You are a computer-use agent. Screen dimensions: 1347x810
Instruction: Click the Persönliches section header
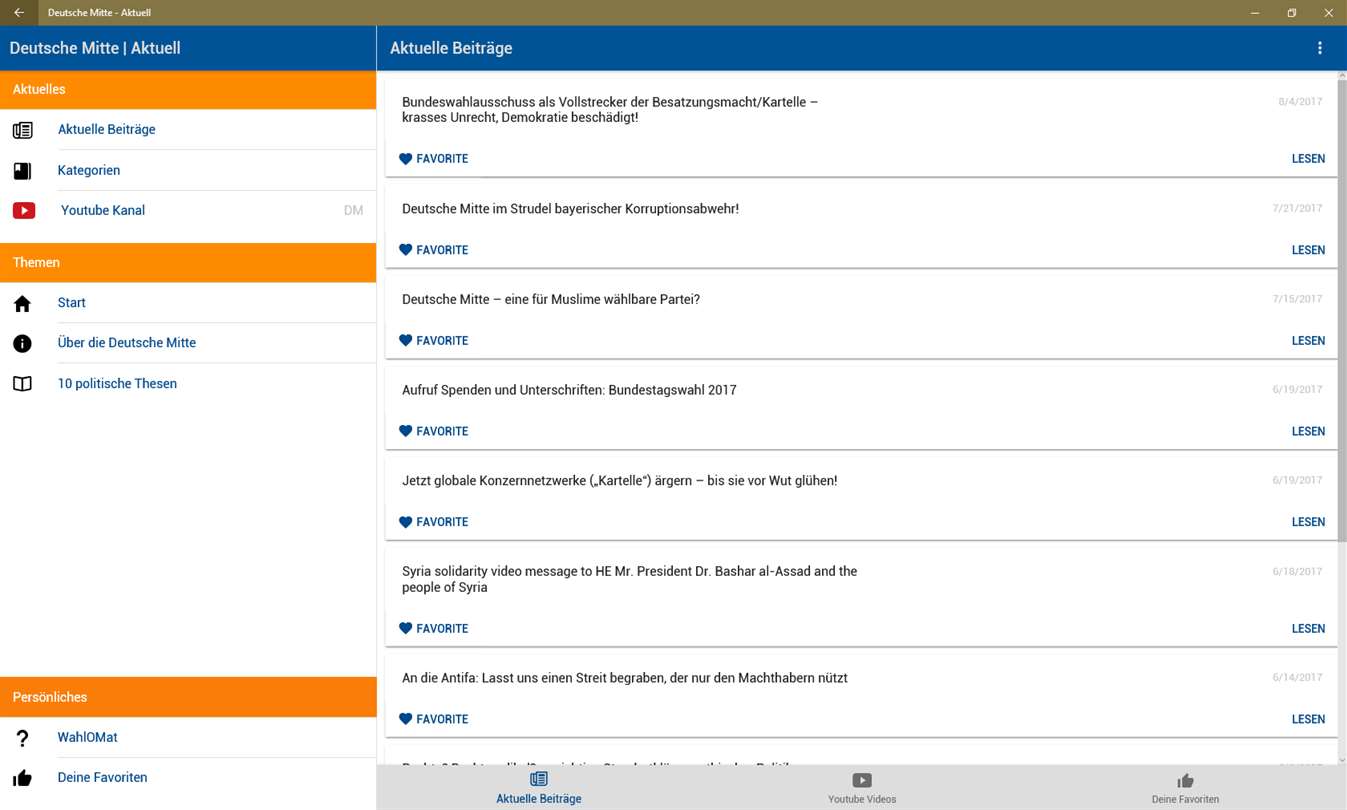pyautogui.click(x=188, y=697)
